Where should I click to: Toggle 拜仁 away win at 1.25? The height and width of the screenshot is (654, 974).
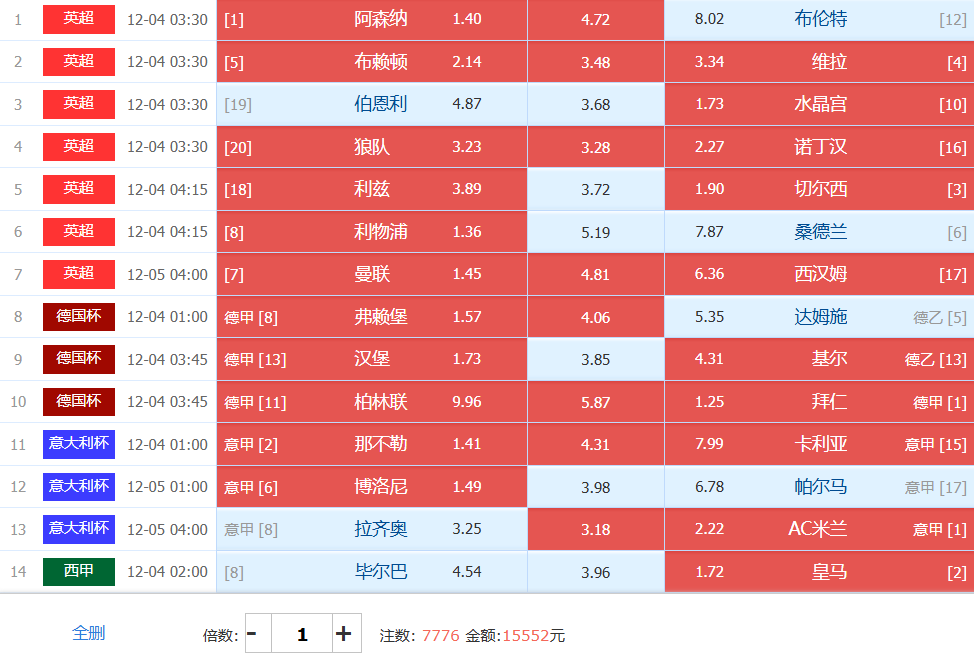(x=818, y=402)
